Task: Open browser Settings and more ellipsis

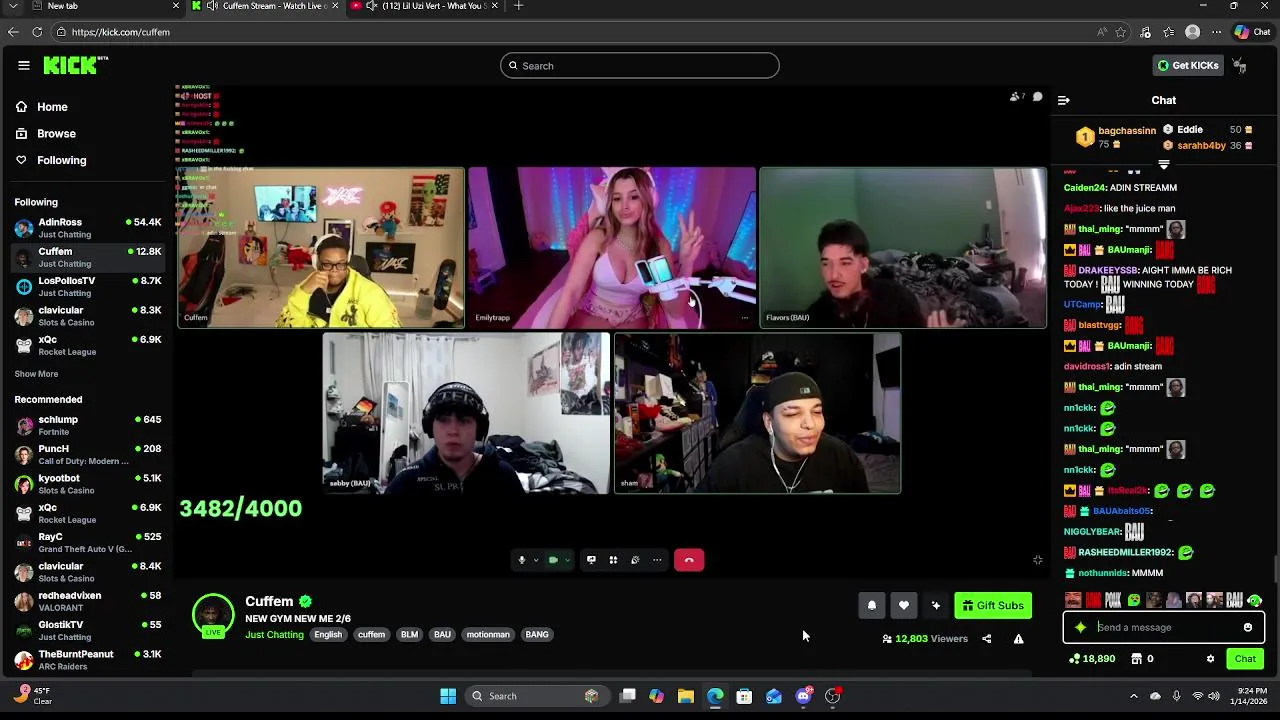Action: point(1217,32)
